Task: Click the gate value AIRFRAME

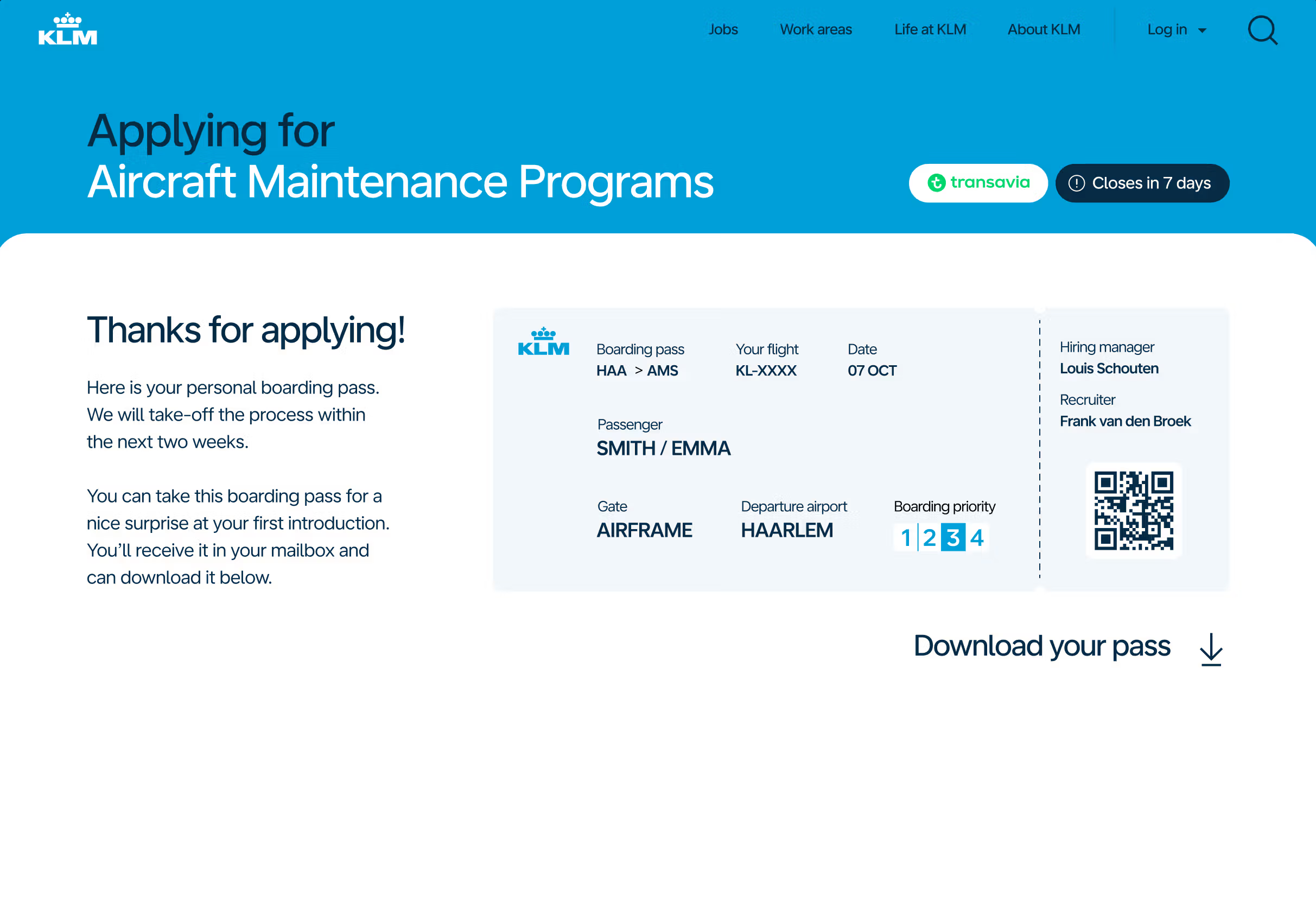Action: (645, 530)
